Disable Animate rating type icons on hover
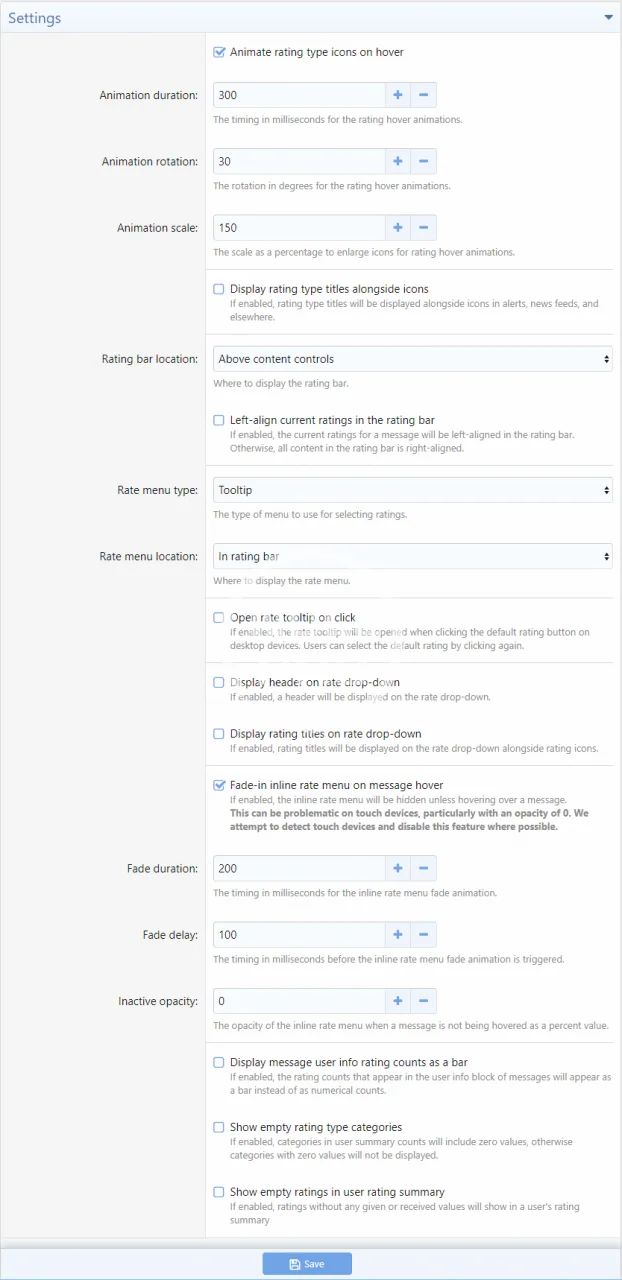Screen dimensions: 622x1280 [x=219, y=52]
